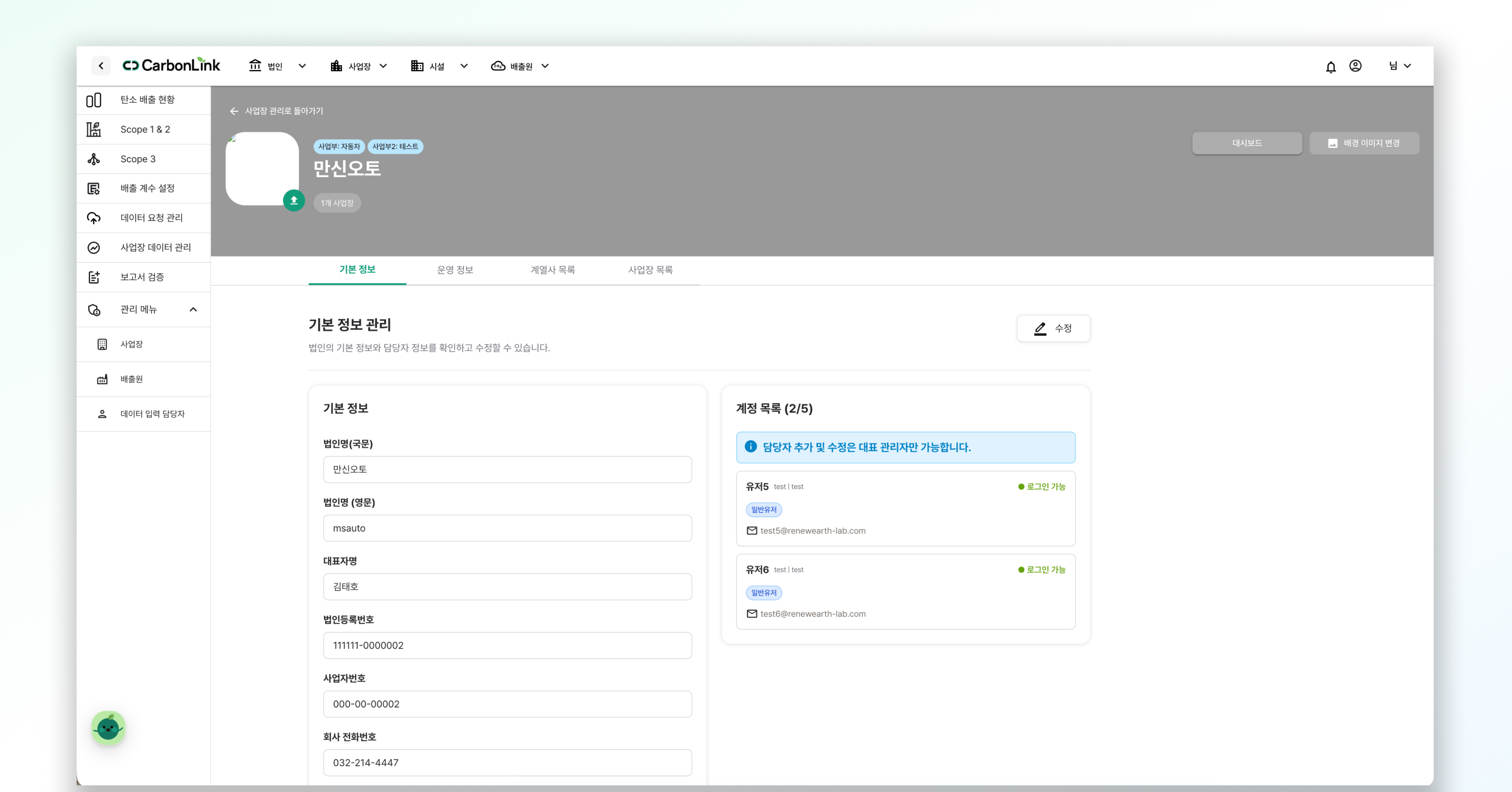Switch to the 사업장 목록 tab
This screenshot has height=792, width=1512.
(x=650, y=270)
